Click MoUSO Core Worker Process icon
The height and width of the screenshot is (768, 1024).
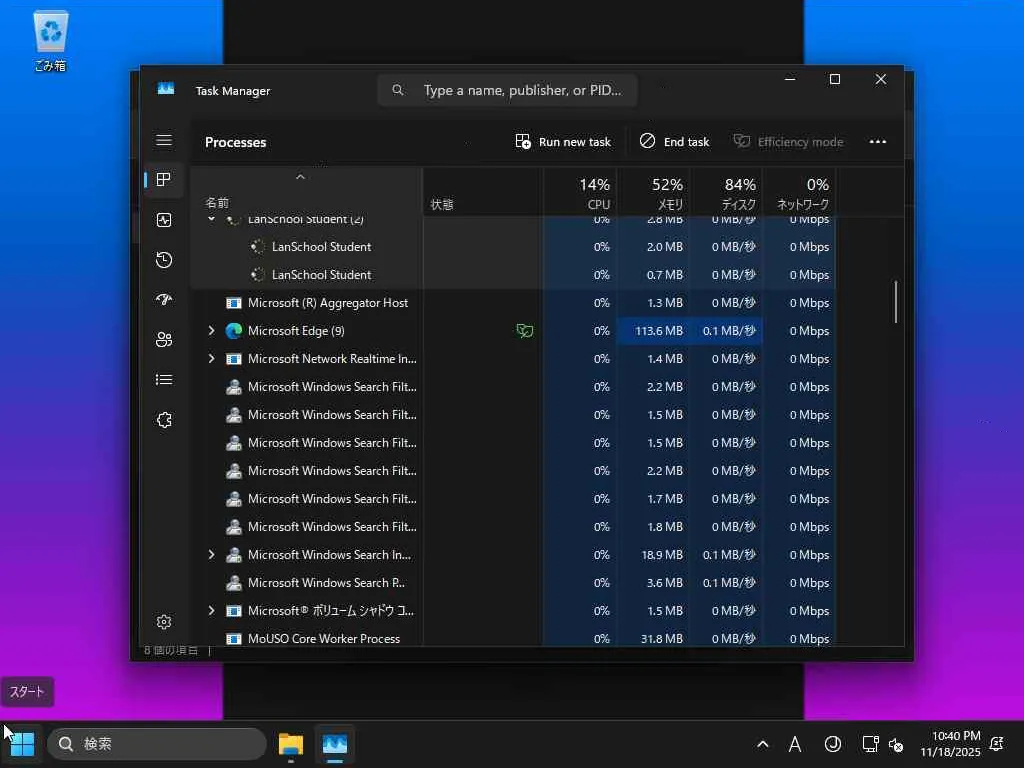click(x=233, y=639)
